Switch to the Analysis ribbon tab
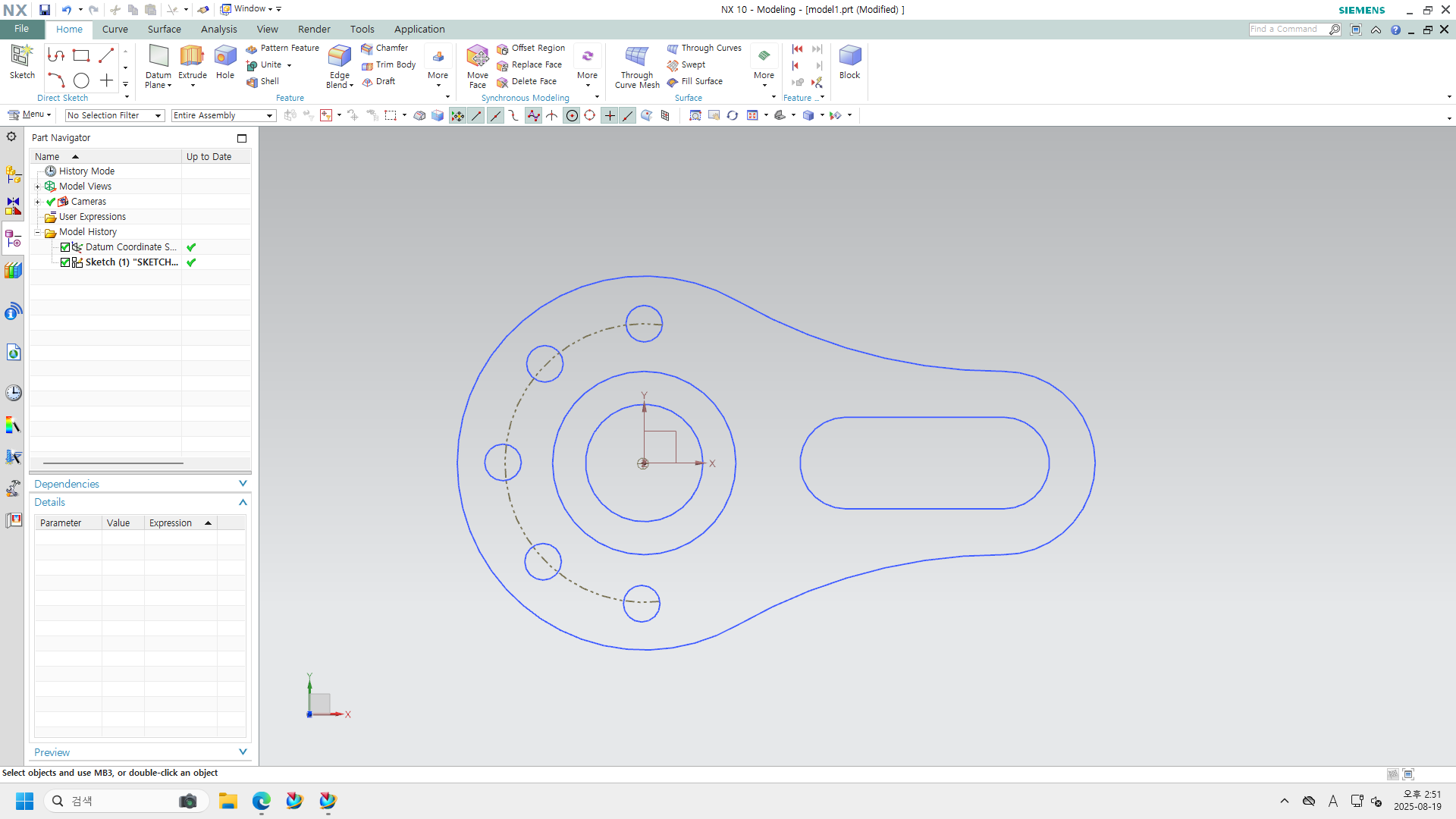The width and height of the screenshot is (1456, 819). [218, 29]
